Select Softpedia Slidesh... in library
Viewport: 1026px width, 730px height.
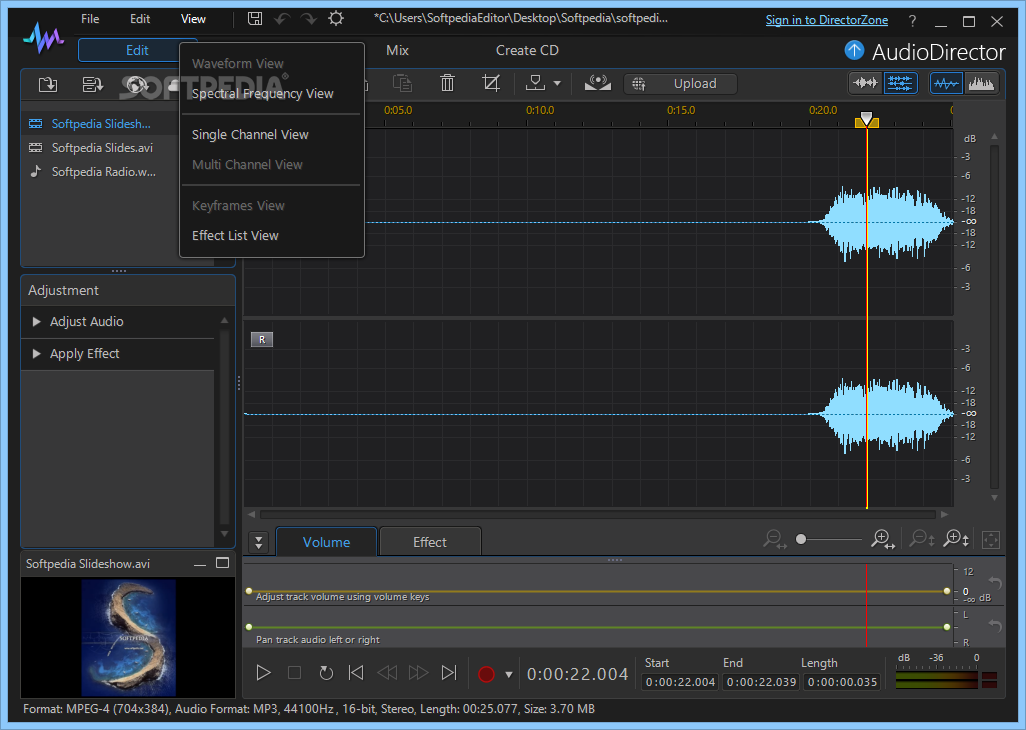point(101,124)
